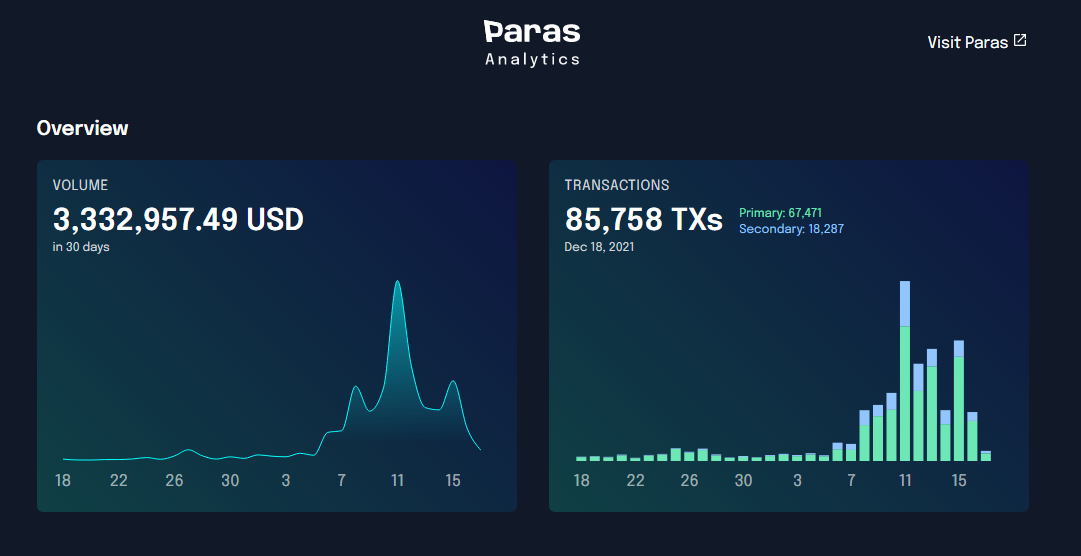
Task: Click axis label 15 in volume chart
Action: (453, 480)
